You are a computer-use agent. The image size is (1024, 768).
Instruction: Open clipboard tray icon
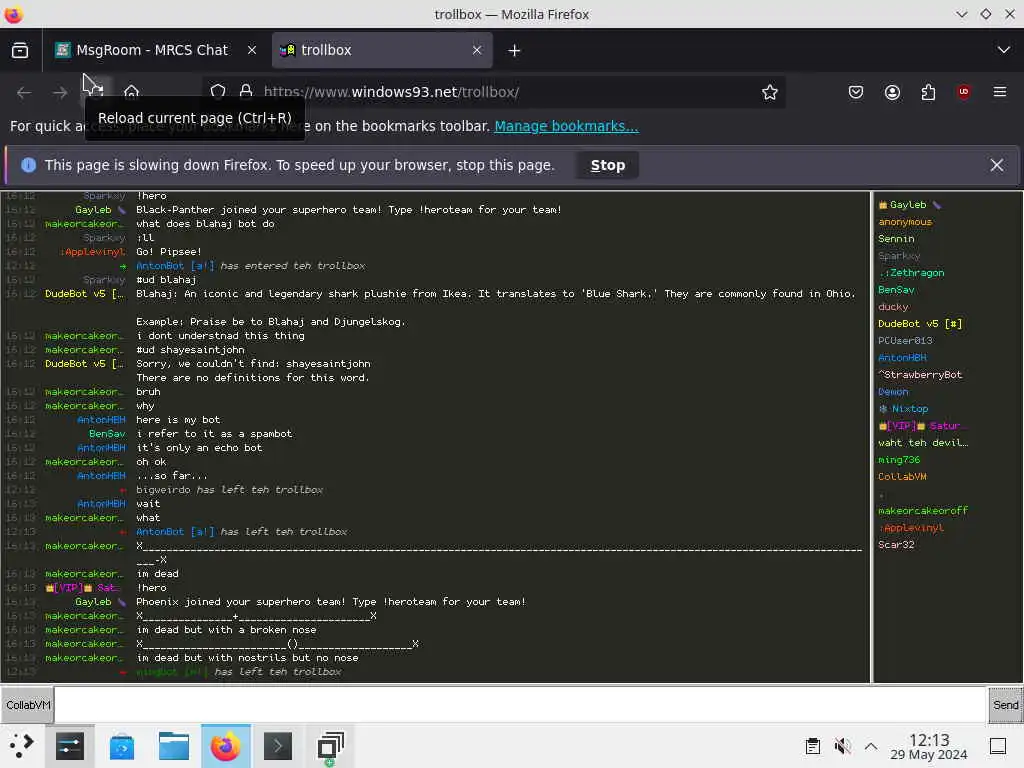click(812, 746)
